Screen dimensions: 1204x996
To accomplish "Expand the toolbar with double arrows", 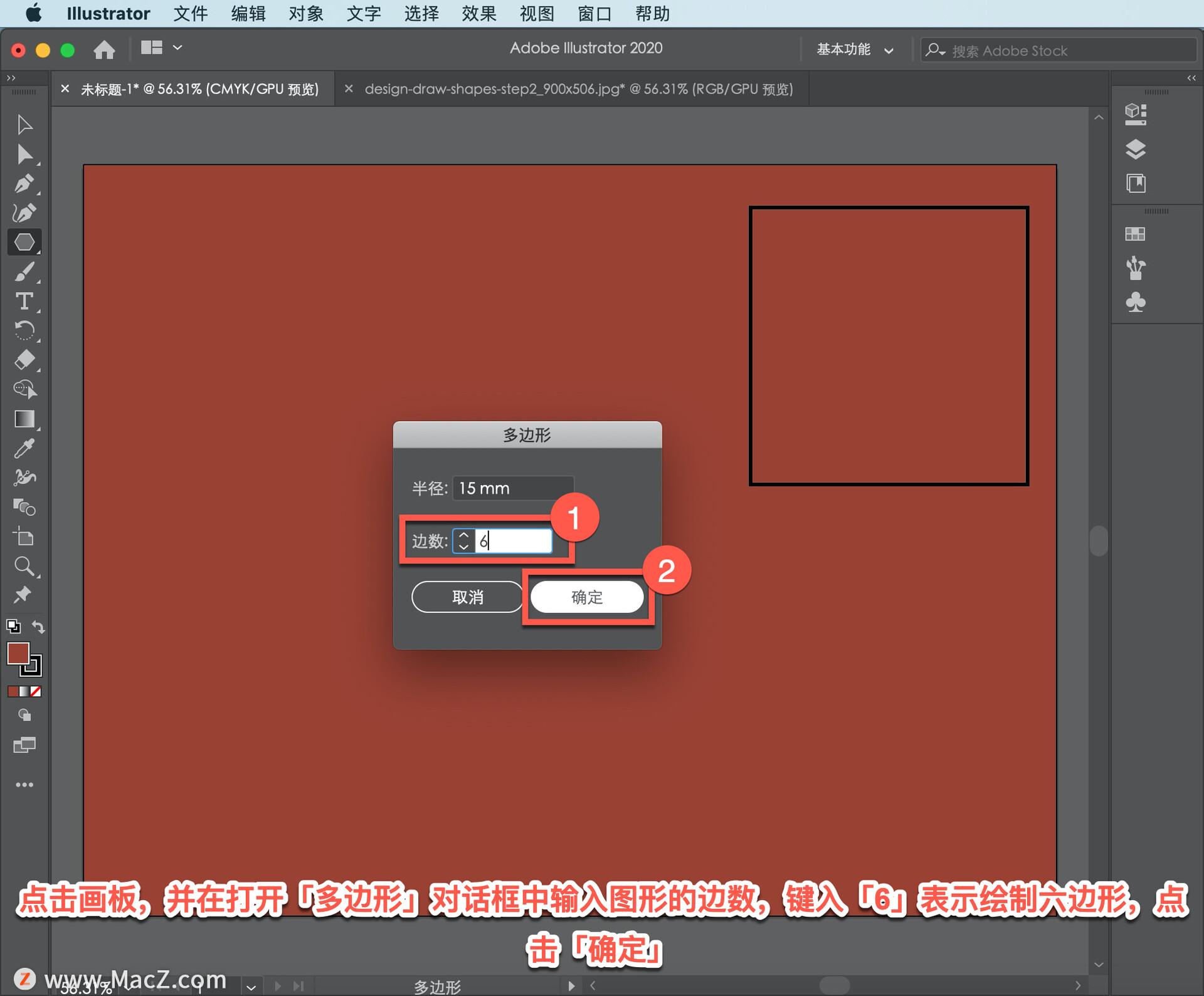I will pos(11,78).
